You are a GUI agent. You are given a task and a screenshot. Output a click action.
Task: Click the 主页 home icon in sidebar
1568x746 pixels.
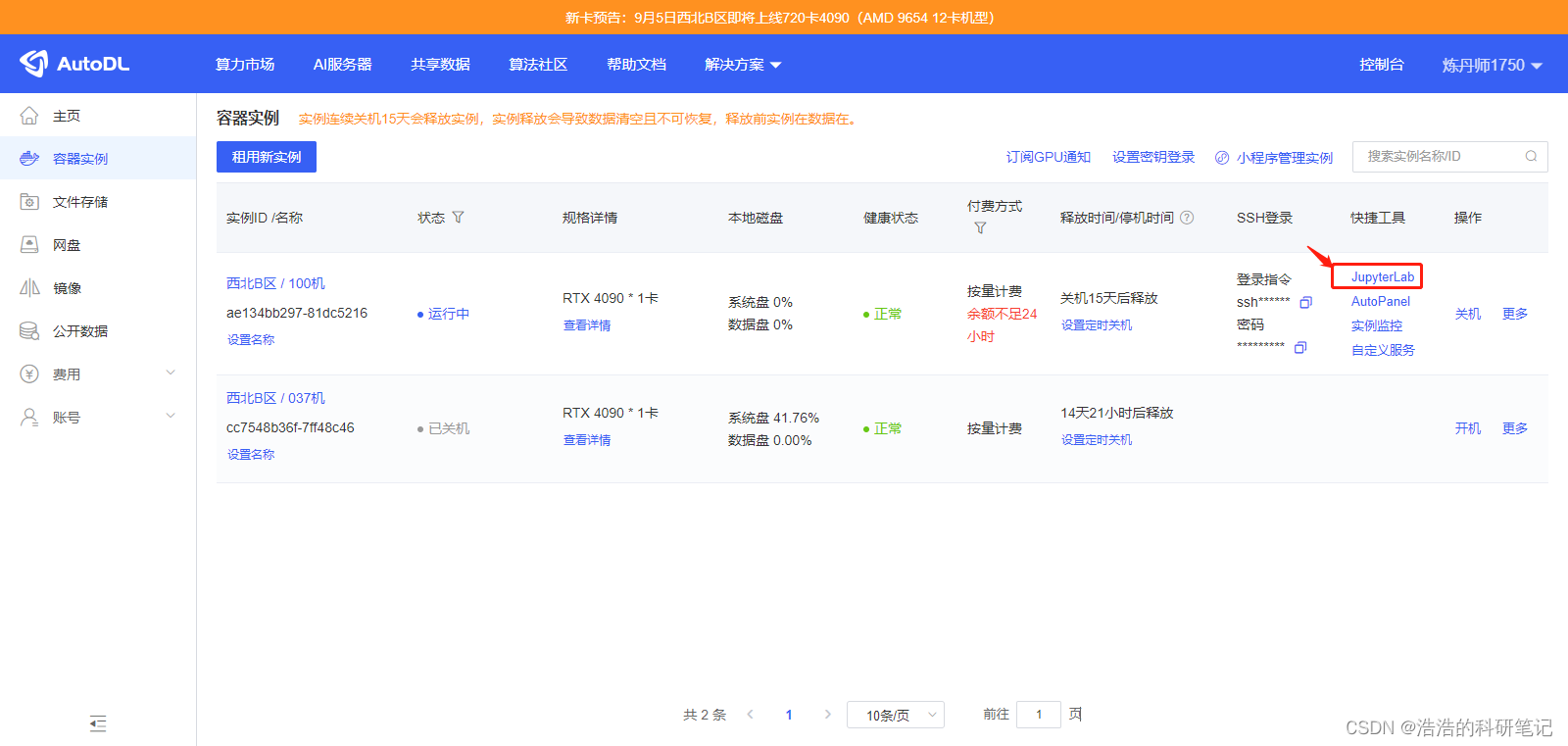tap(29, 116)
